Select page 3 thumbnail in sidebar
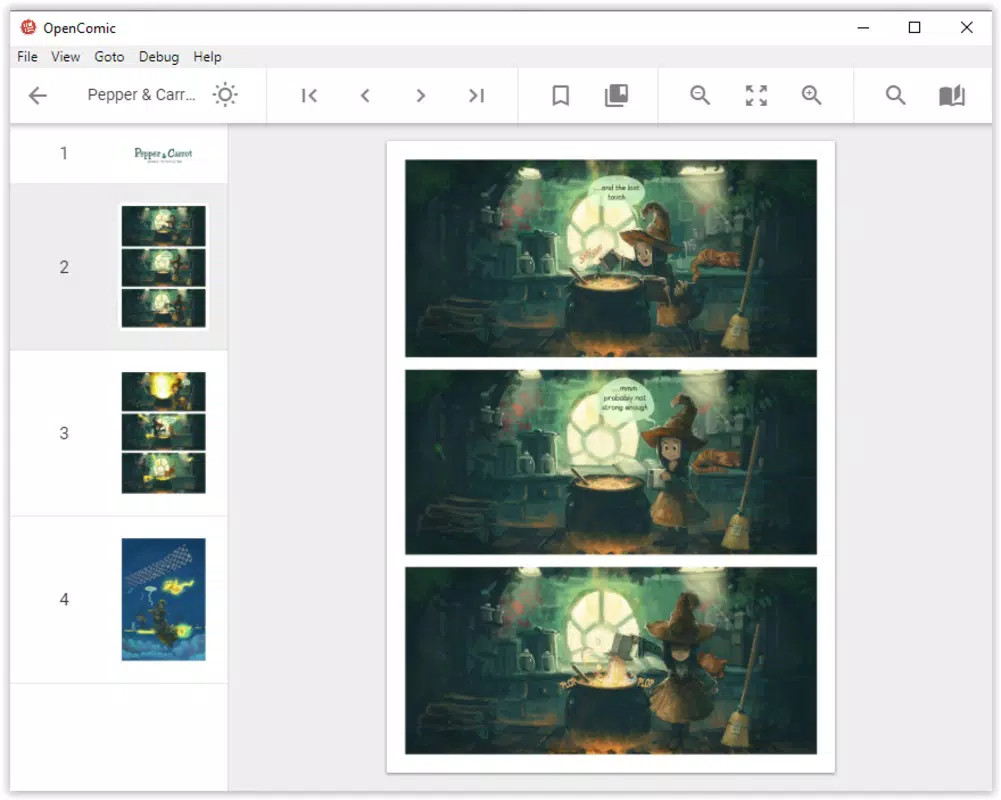Viewport: 1001px width, 800px height. (163, 433)
